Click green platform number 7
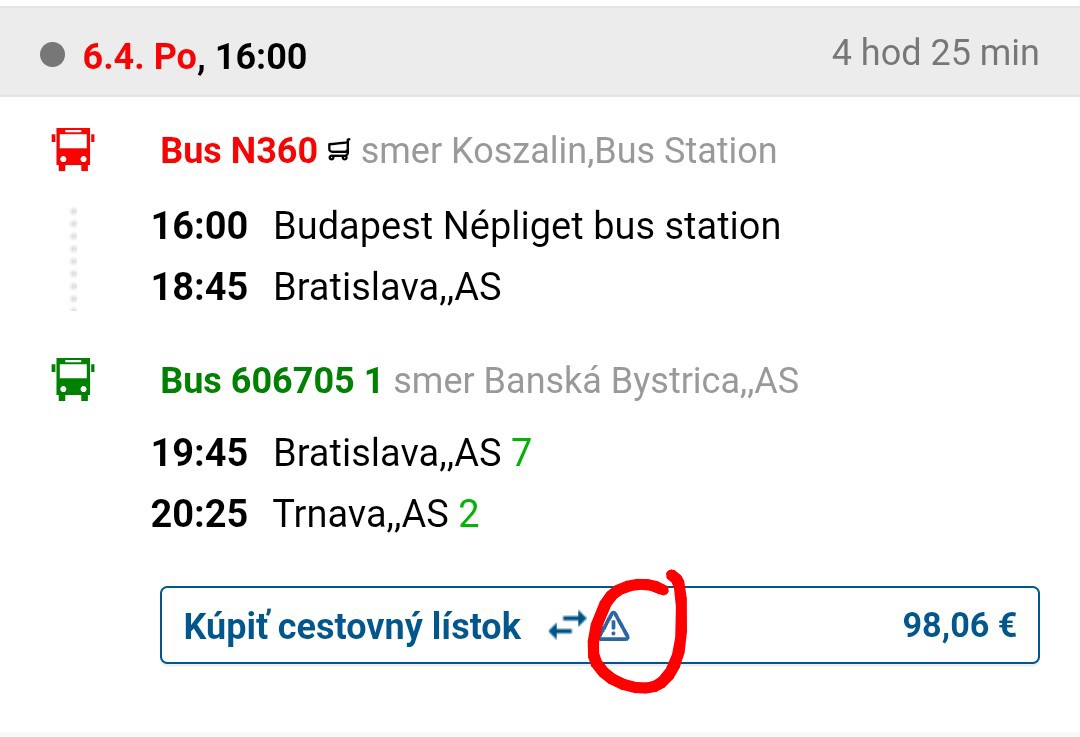The image size is (1080, 737). point(521,453)
